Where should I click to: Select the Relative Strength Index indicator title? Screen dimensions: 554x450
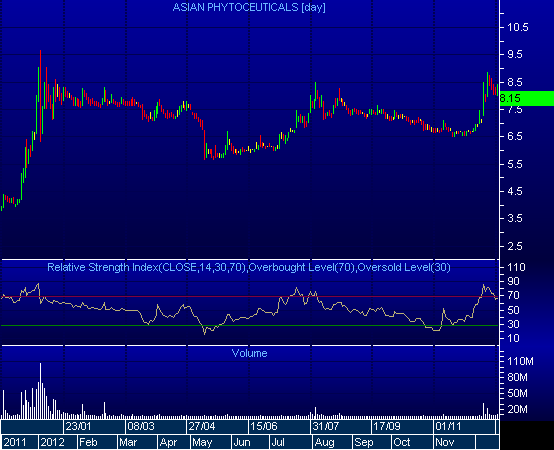pos(249,267)
